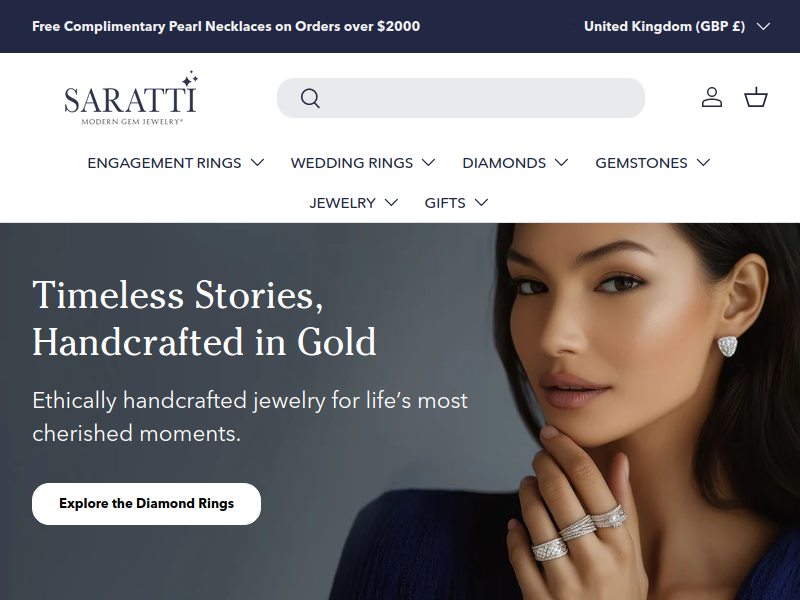Viewport: 800px width, 600px height.
Task: Focus the search input field
Action: [461, 98]
